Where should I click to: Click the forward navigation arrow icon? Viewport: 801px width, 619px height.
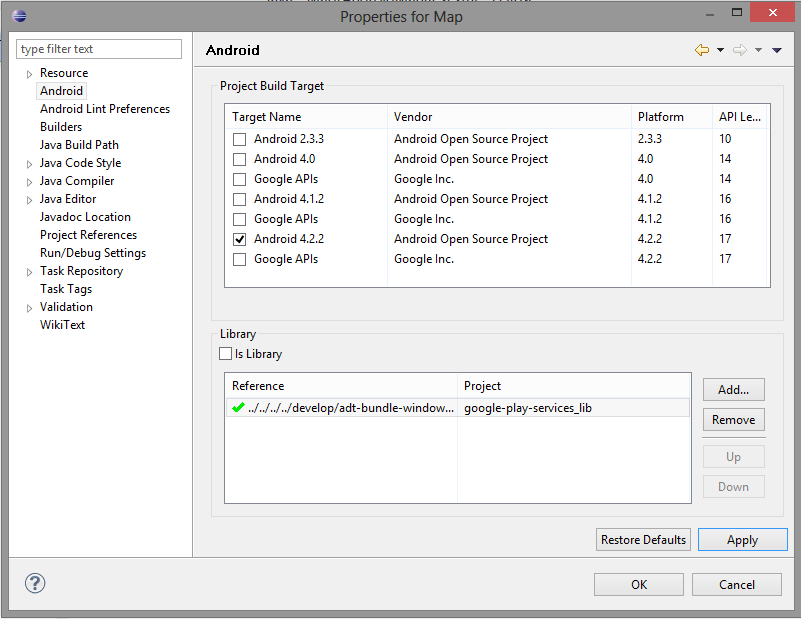(740, 50)
